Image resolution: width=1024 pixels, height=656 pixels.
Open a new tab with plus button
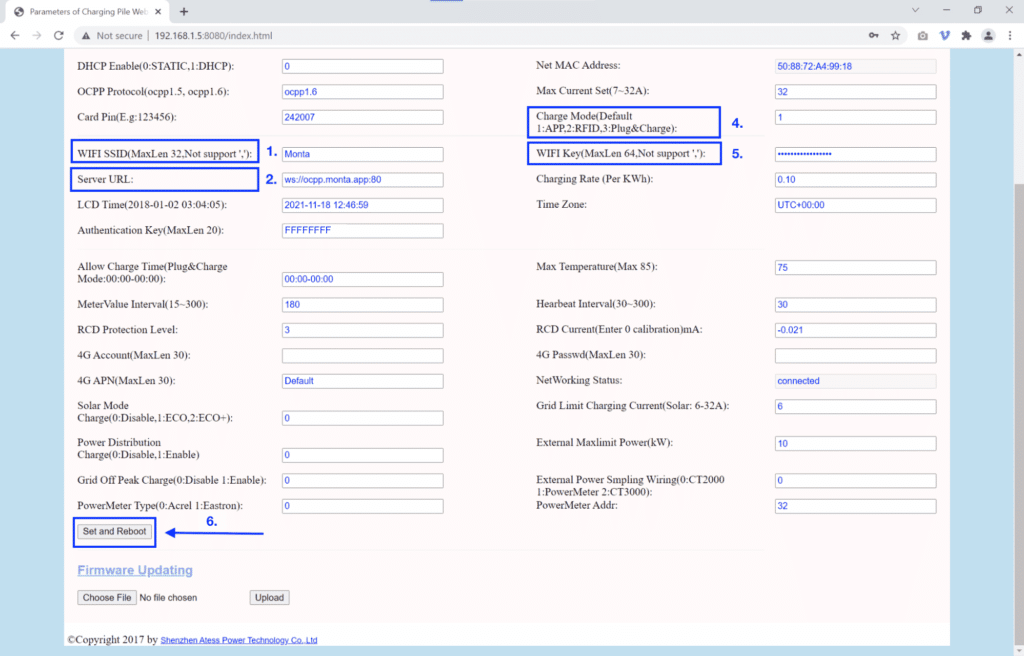pyautogui.click(x=184, y=11)
